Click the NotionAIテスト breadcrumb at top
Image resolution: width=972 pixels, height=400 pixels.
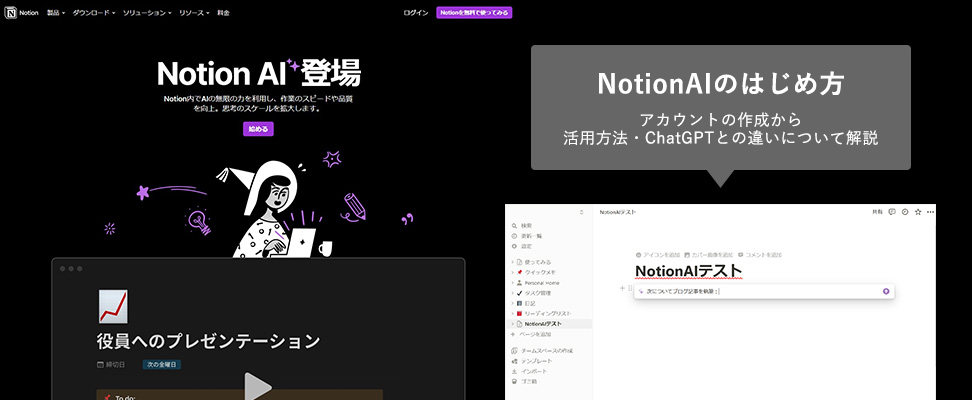pos(617,212)
